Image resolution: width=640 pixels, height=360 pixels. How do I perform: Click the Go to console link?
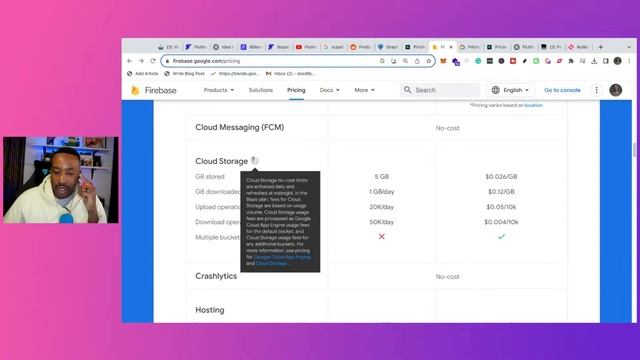(562, 90)
